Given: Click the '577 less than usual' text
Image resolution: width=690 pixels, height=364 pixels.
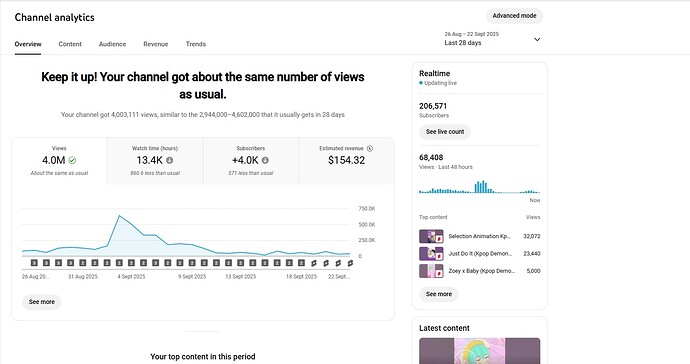Looking at the screenshot, I should point(251,173).
